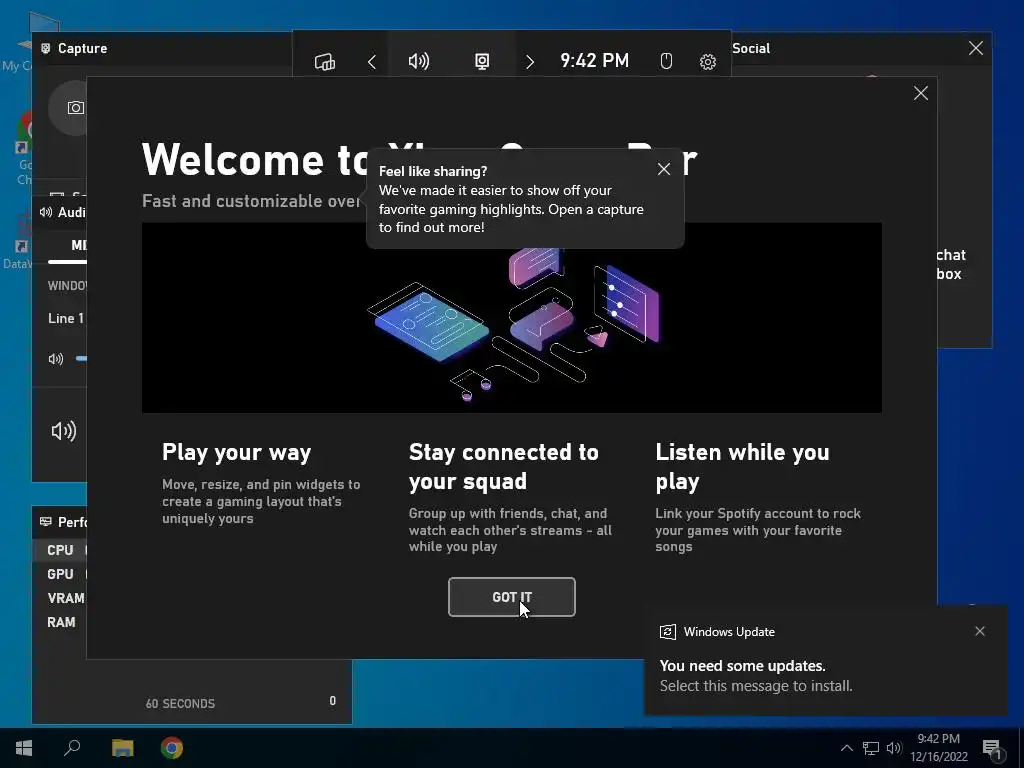Select RAM in the Performance widget
The image size is (1024, 768).
point(61,622)
